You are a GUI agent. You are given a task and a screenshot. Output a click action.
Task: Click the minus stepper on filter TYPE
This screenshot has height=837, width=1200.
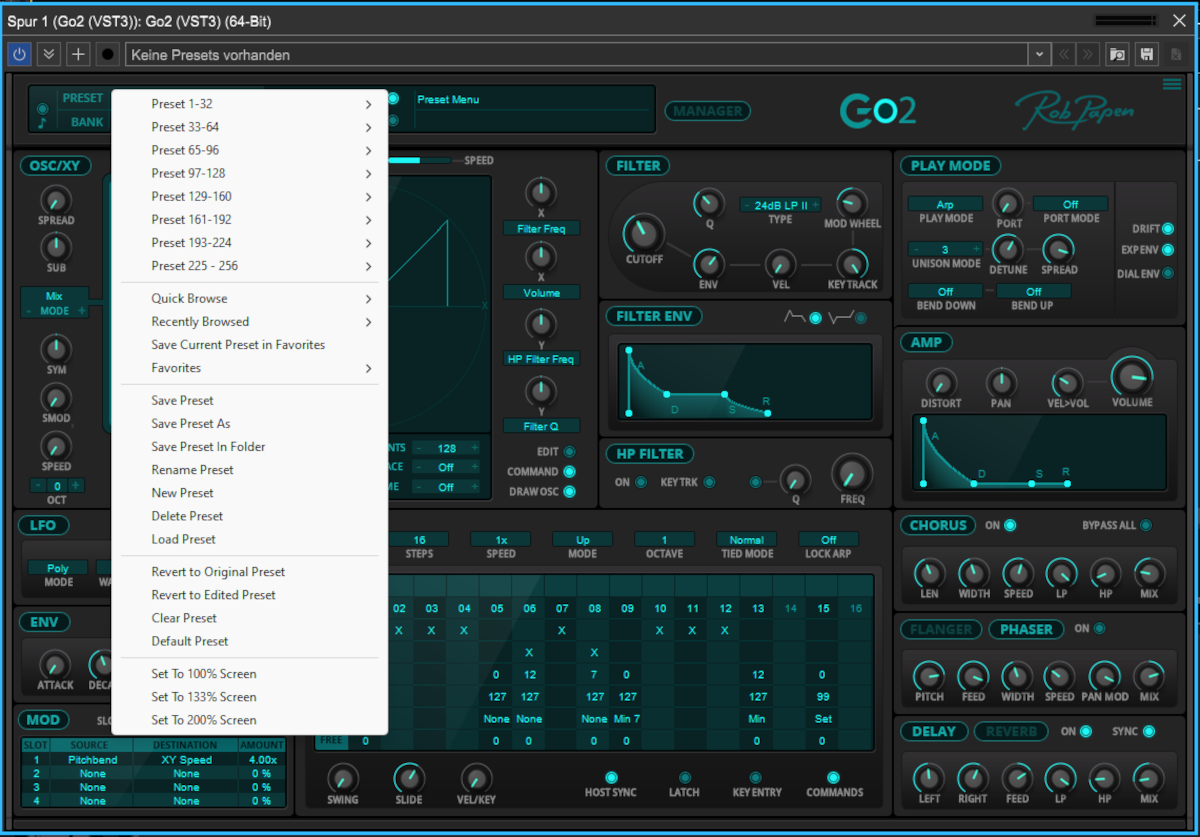746,205
